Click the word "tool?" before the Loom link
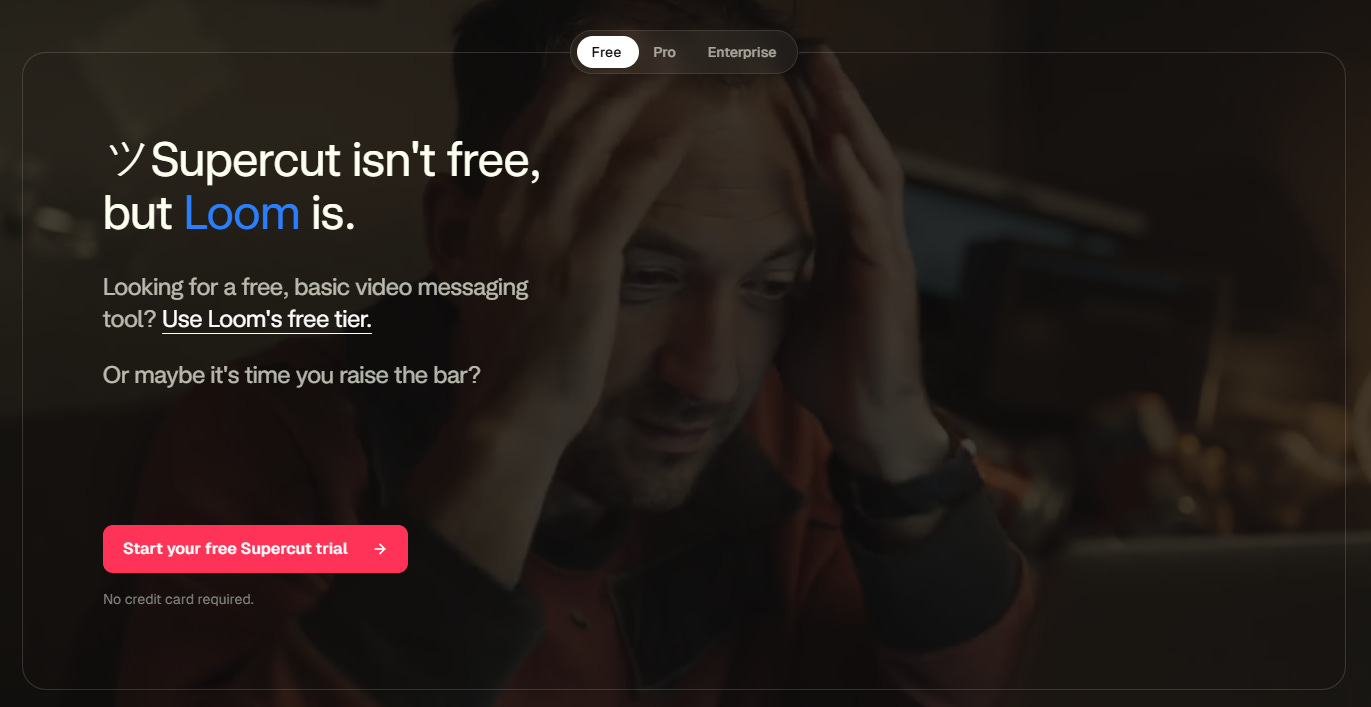Image resolution: width=1371 pixels, height=707 pixels. pos(129,320)
